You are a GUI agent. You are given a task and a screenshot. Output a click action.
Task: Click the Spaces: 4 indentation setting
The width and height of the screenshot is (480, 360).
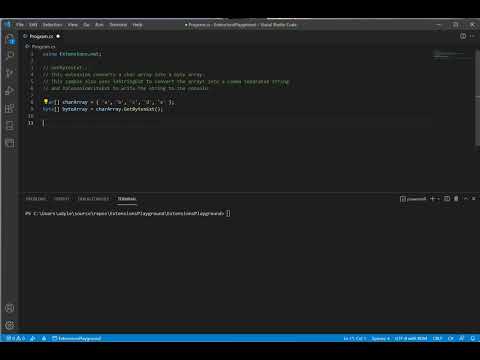pos(380,338)
